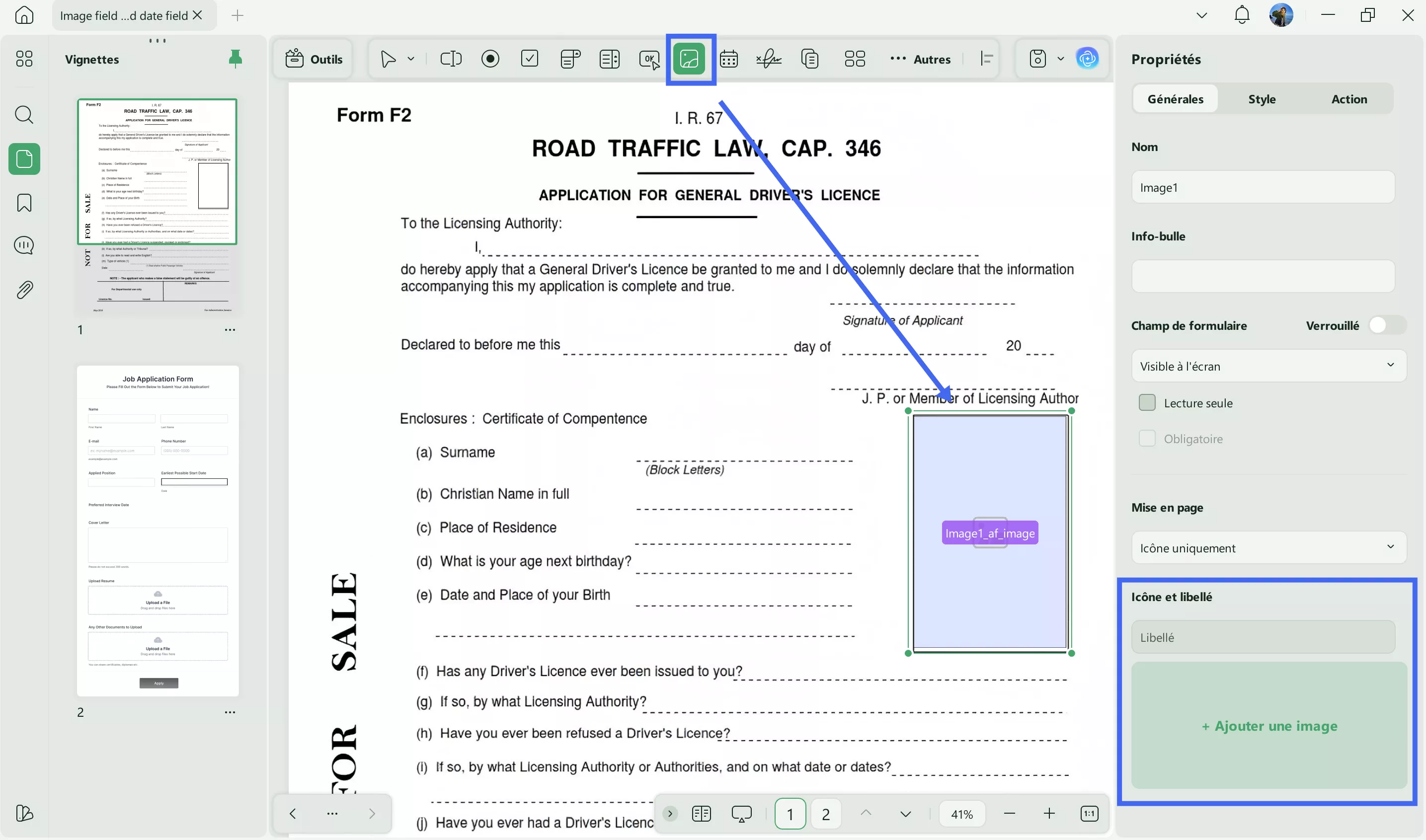Click the Outils button
This screenshot has width=1426, height=840.
click(x=314, y=59)
